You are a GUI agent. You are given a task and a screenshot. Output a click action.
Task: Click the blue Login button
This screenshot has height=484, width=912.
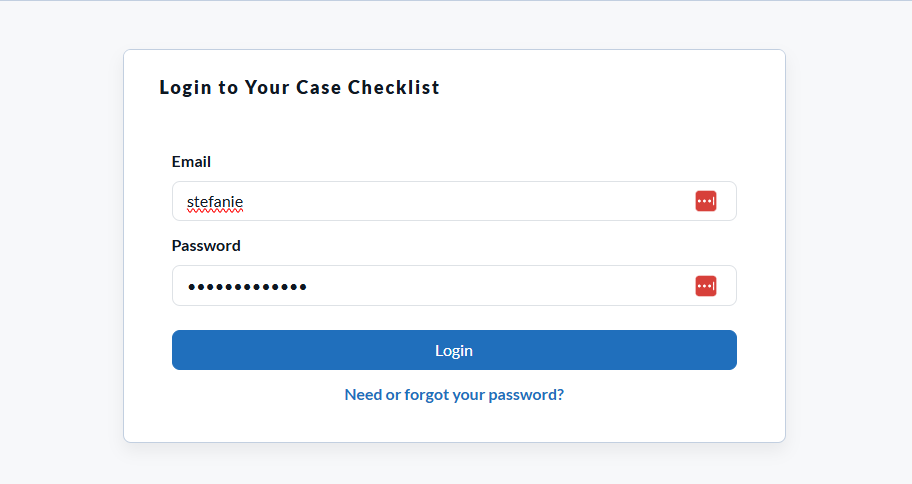coord(454,350)
